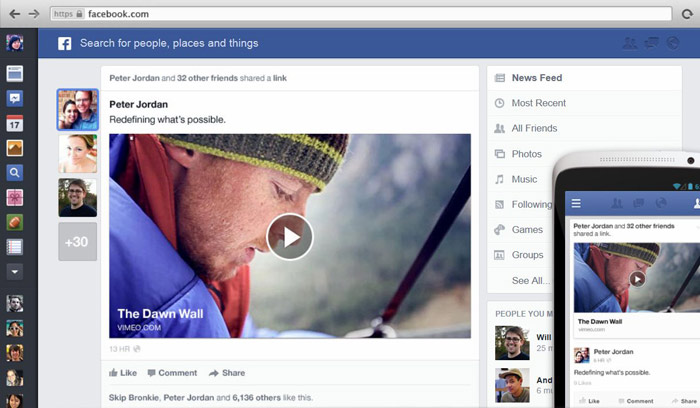700x408 pixels.
Task: Open the +30 more friends tile
Action: tap(77, 241)
